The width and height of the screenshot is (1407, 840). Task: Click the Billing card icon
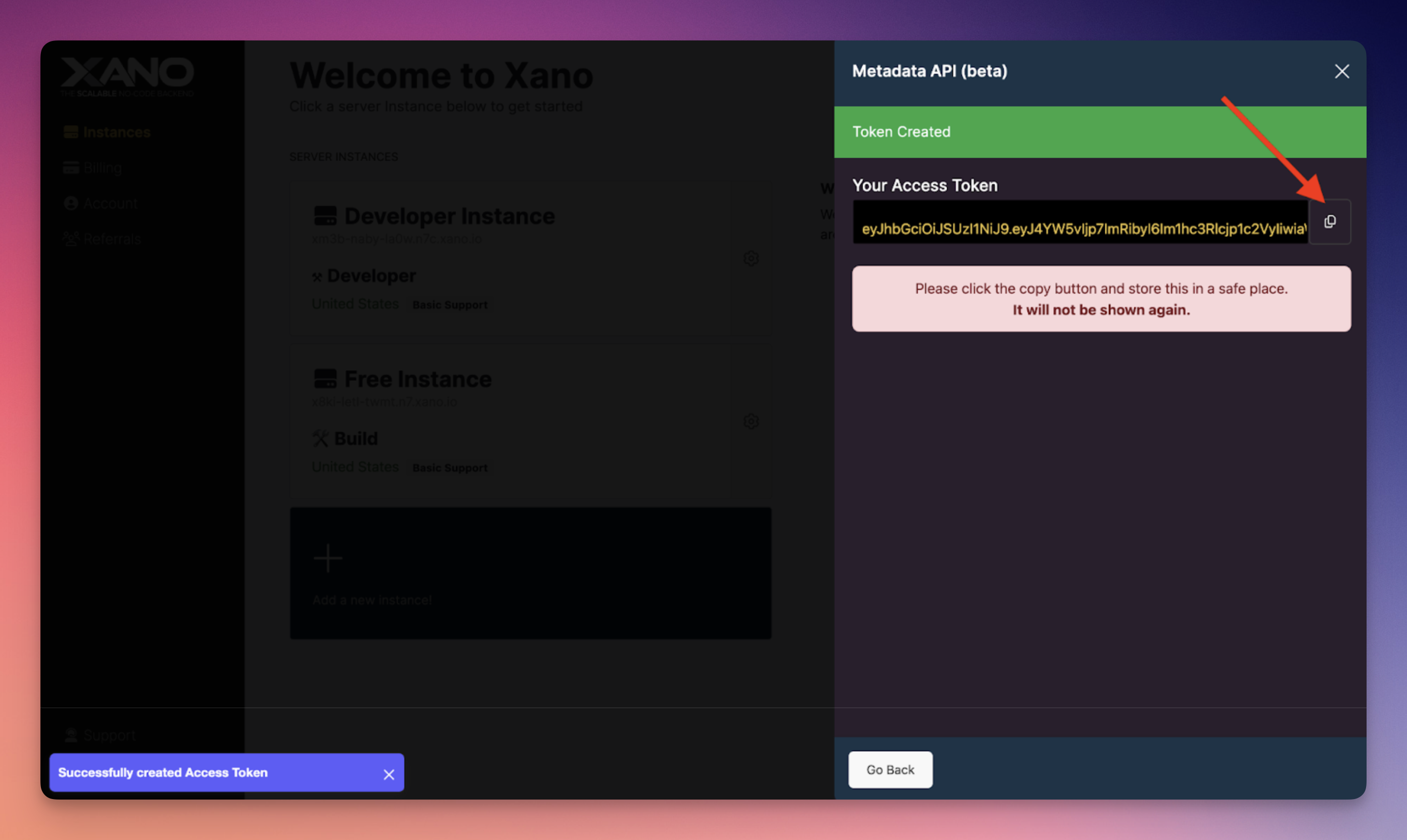(x=71, y=168)
